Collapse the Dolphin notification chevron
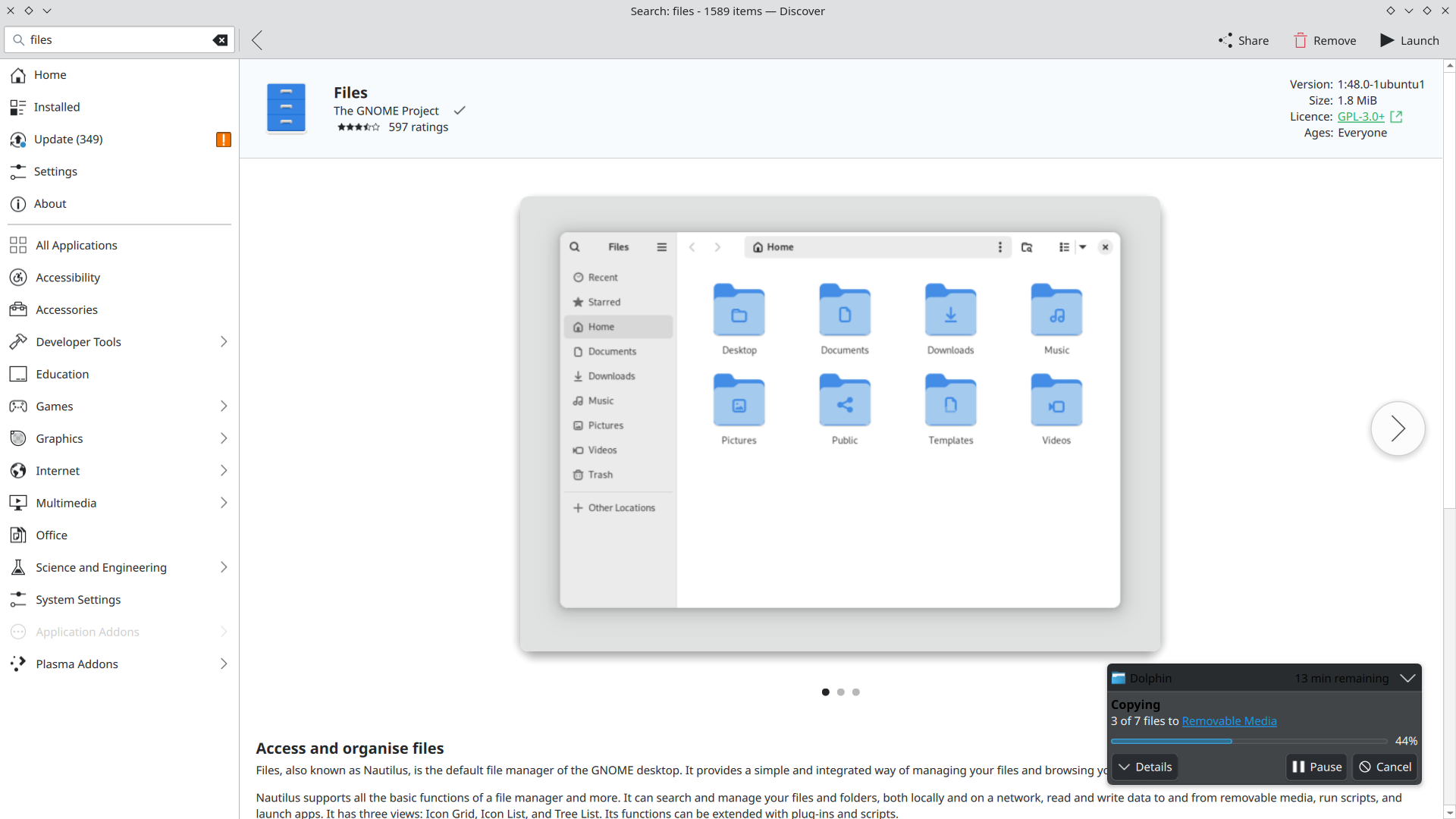This screenshot has height=819, width=1456. coord(1407,678)
